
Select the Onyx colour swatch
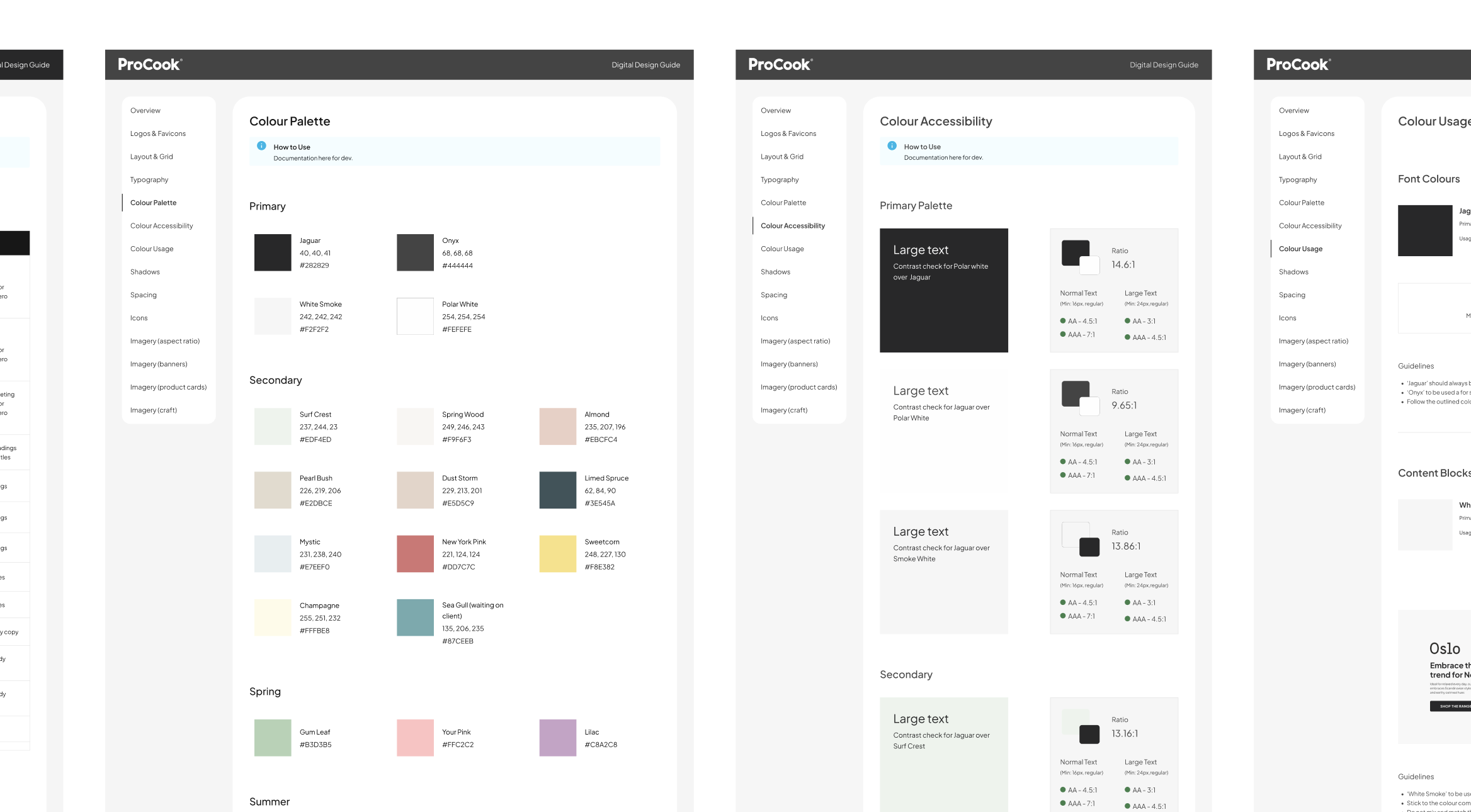tap(415, 252)
